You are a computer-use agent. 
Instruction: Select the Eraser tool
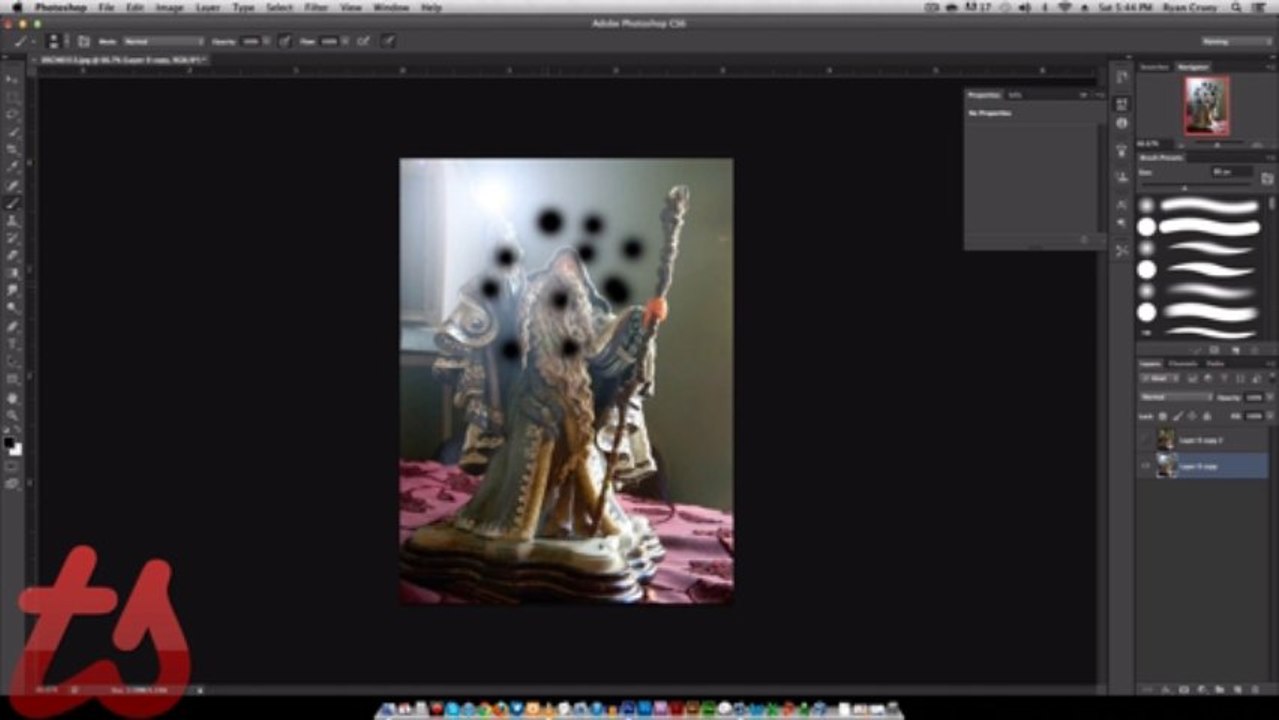(13, 255)
